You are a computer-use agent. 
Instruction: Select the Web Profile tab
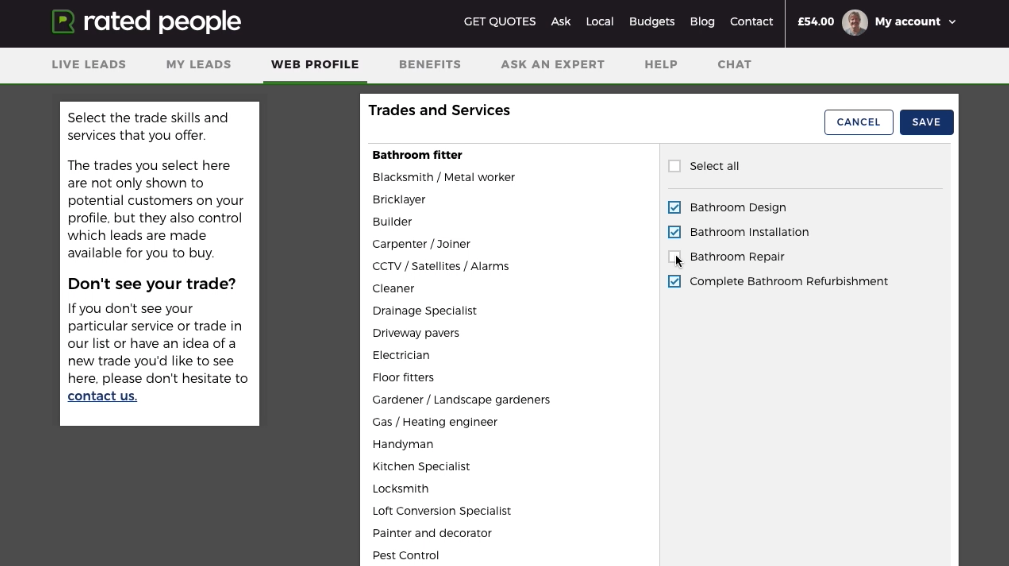[315, 64]
